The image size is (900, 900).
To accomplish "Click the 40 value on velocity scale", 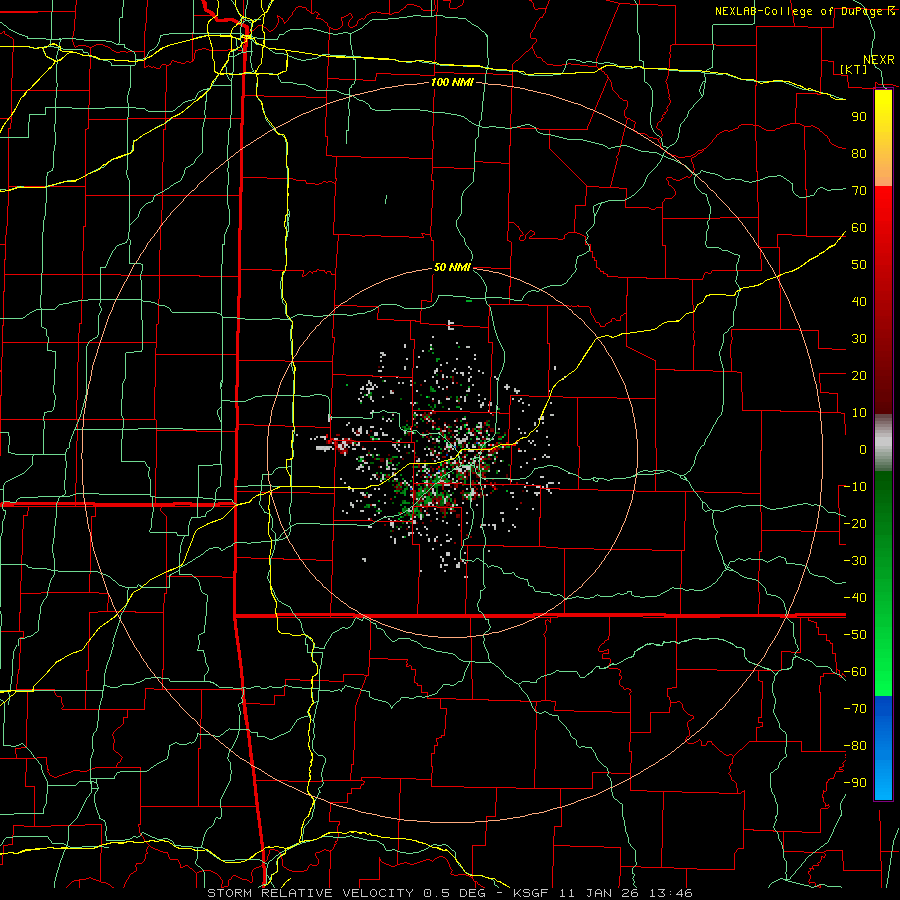I will (x=859, y=301).
